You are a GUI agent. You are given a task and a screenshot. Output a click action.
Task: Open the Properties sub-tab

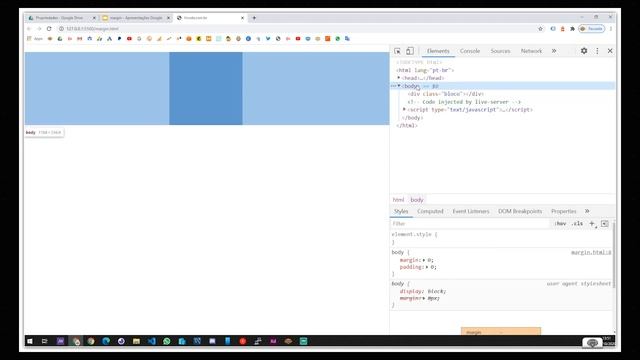(564, 211)
